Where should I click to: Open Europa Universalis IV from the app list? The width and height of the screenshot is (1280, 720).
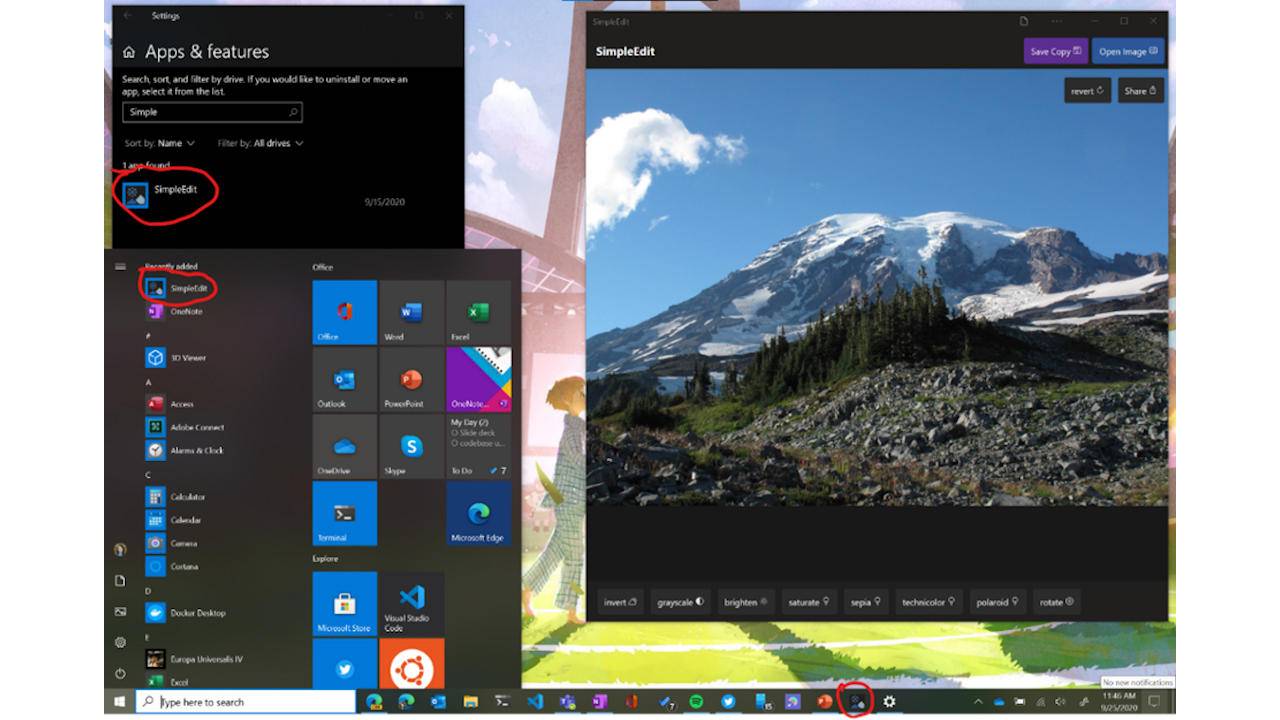point(194,659)
